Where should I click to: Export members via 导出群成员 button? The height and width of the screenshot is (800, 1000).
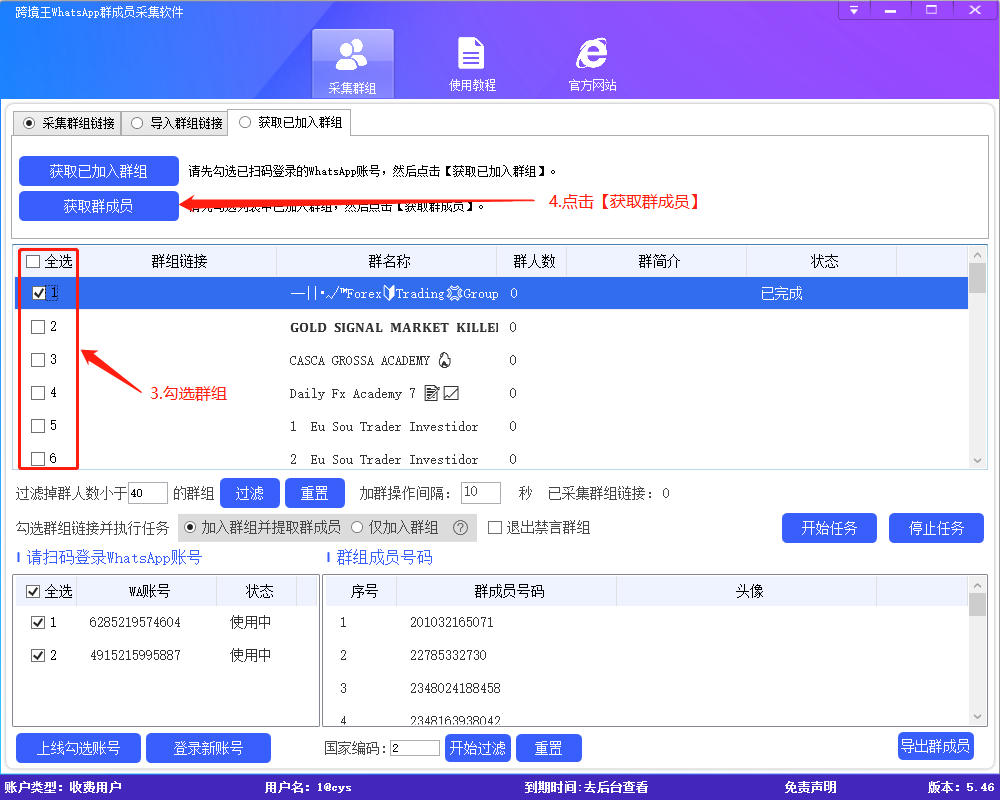935,746
